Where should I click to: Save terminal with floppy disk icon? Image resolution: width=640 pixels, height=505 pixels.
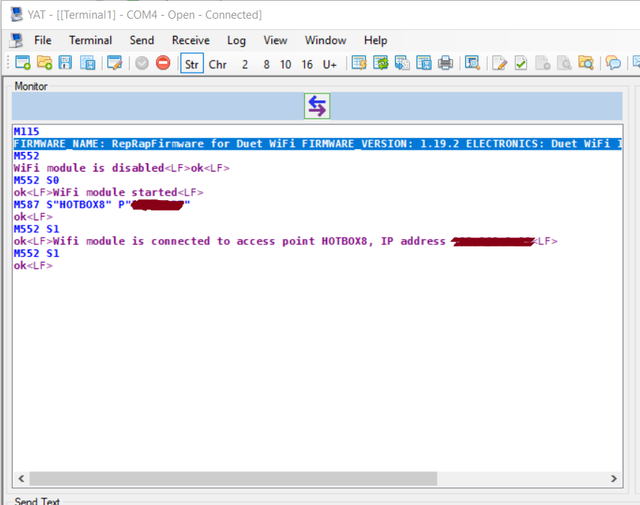(x=65, y=63)
